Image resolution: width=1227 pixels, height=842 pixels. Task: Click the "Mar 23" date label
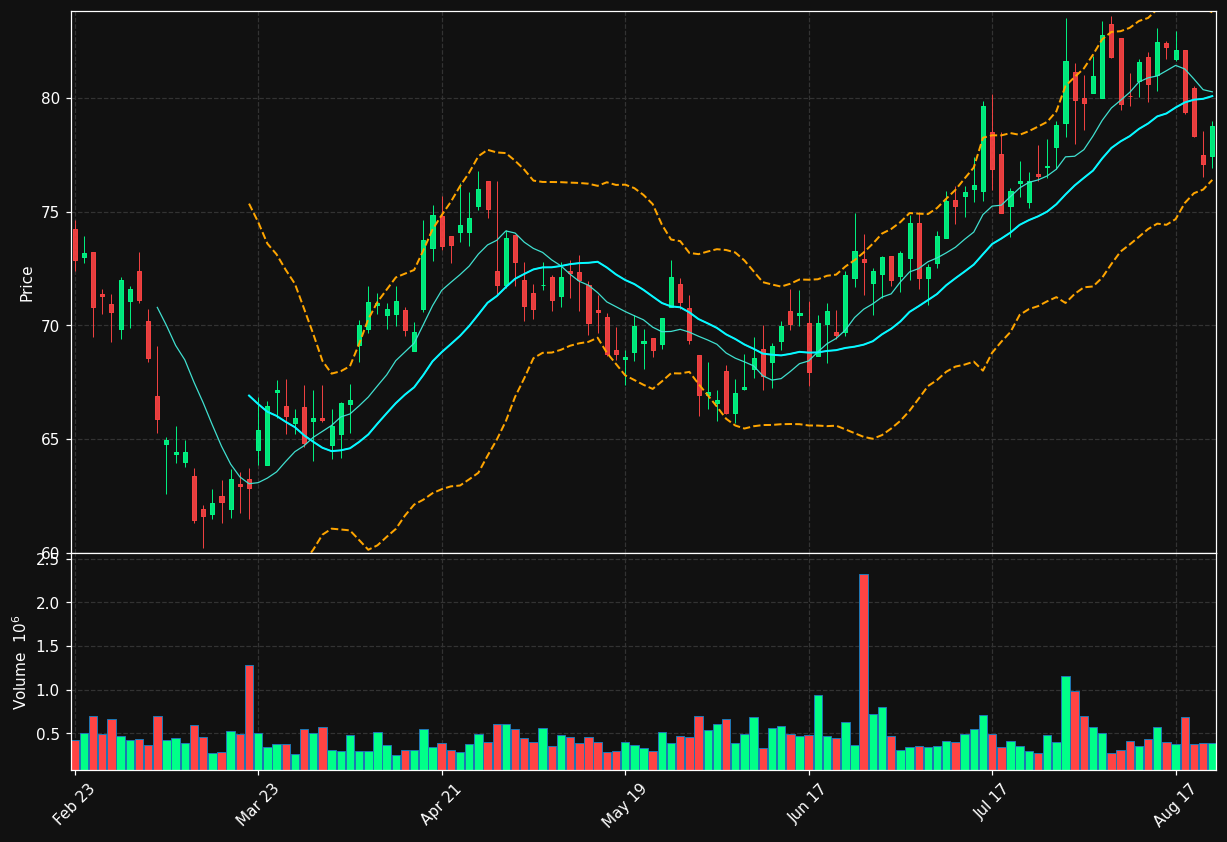(257, 805)
